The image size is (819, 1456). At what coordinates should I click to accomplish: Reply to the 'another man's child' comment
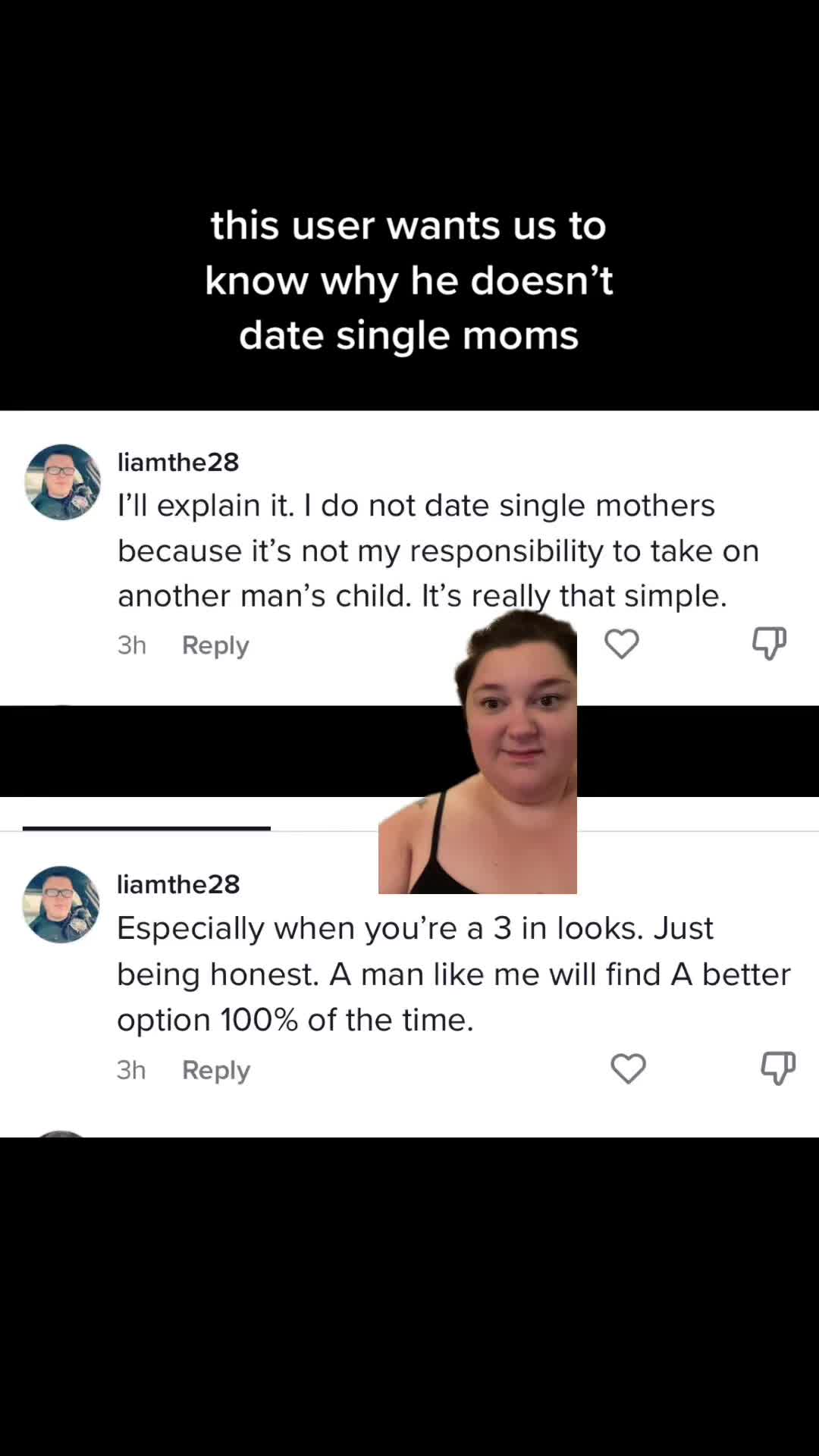tap(215, 645)
